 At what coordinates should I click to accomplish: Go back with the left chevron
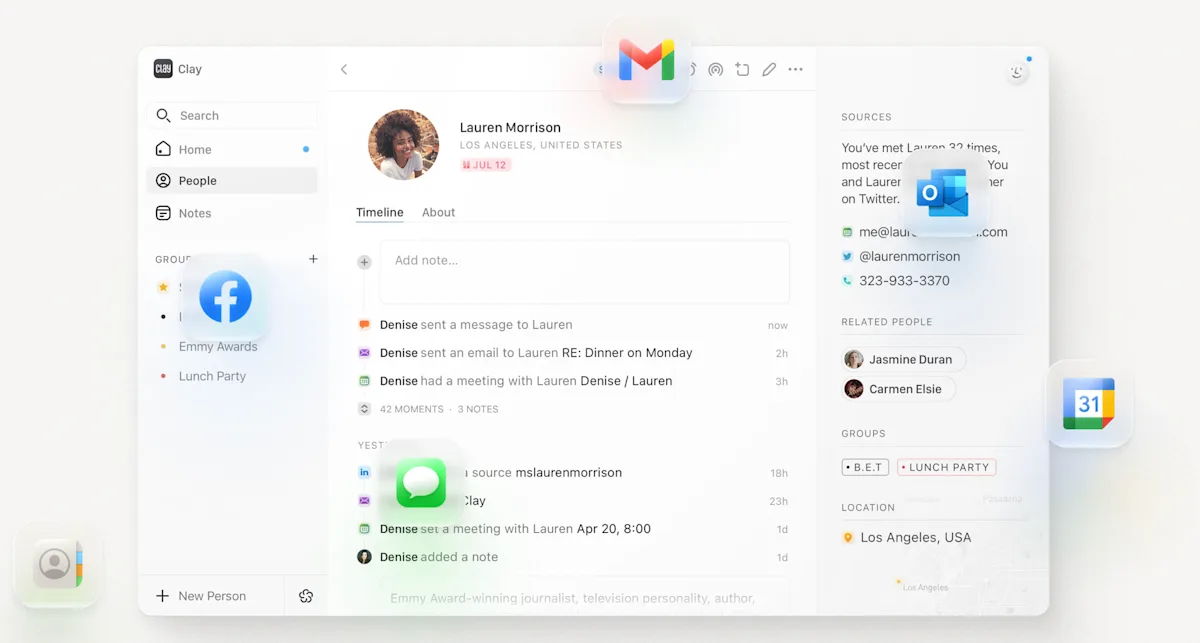pyautogui.click(x=344, y=70)
